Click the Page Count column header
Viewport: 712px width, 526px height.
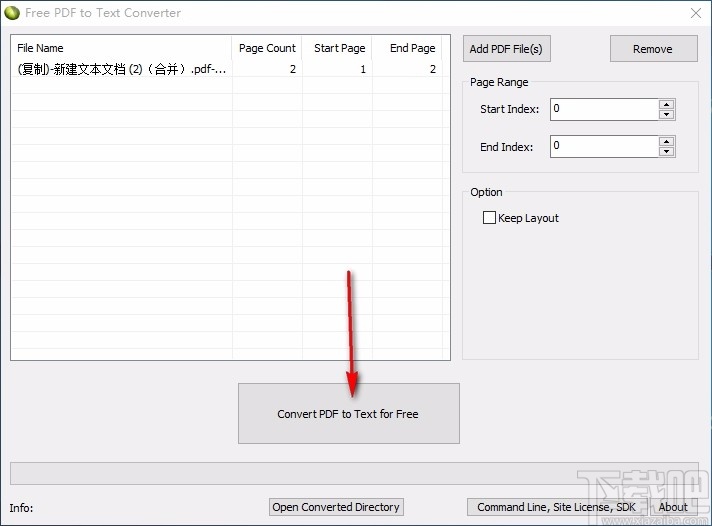pyautogui.click(x=267, y=48)
